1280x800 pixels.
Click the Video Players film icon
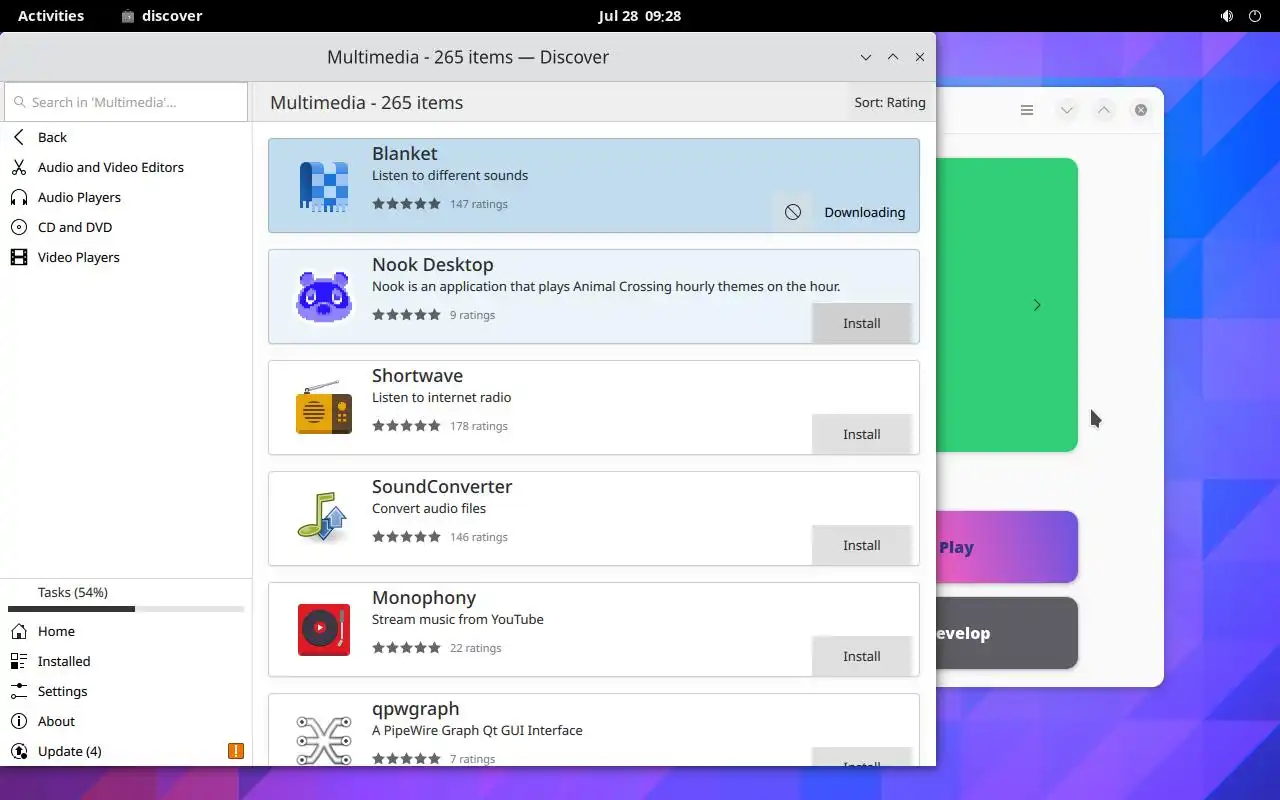tap(19, 257)
